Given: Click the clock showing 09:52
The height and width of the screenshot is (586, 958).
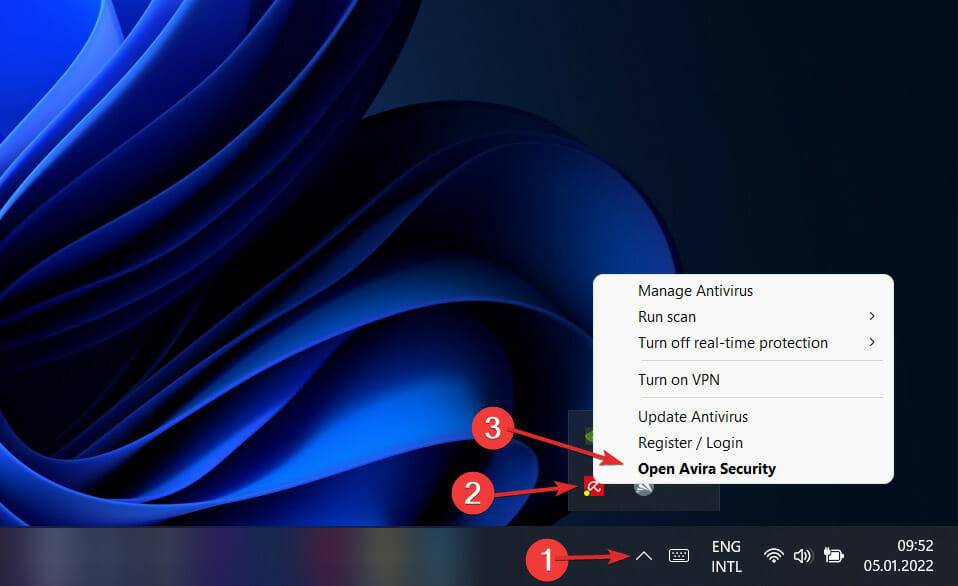Looking at the screenshot, I should (913, 546).
